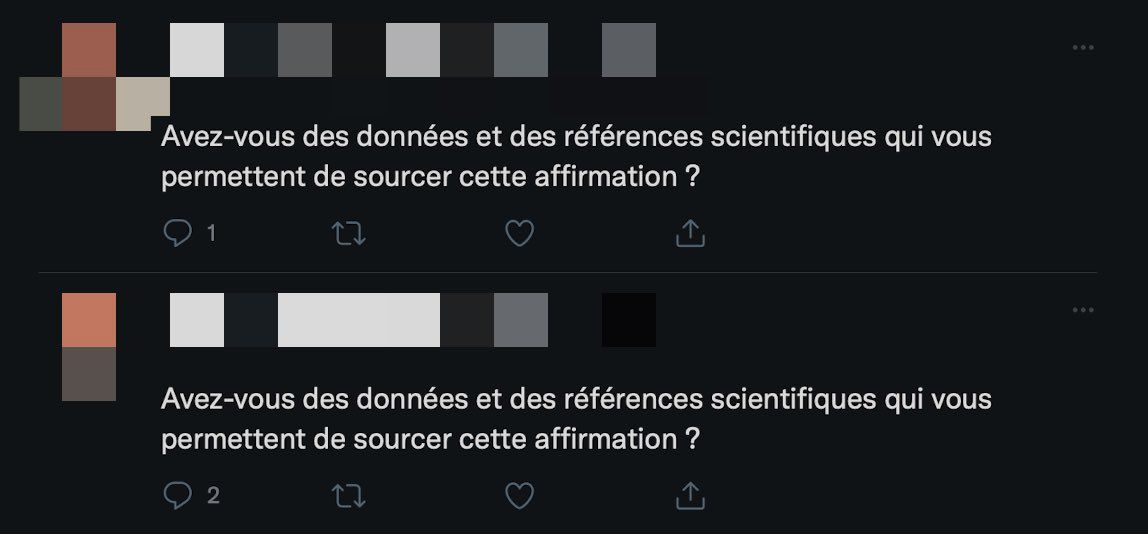Image resolution: width=1148 pixels, height=534 pixels.
Task: Open the first tweet author's profile picture
Action: pyautogui.click(x=89, y=77)
